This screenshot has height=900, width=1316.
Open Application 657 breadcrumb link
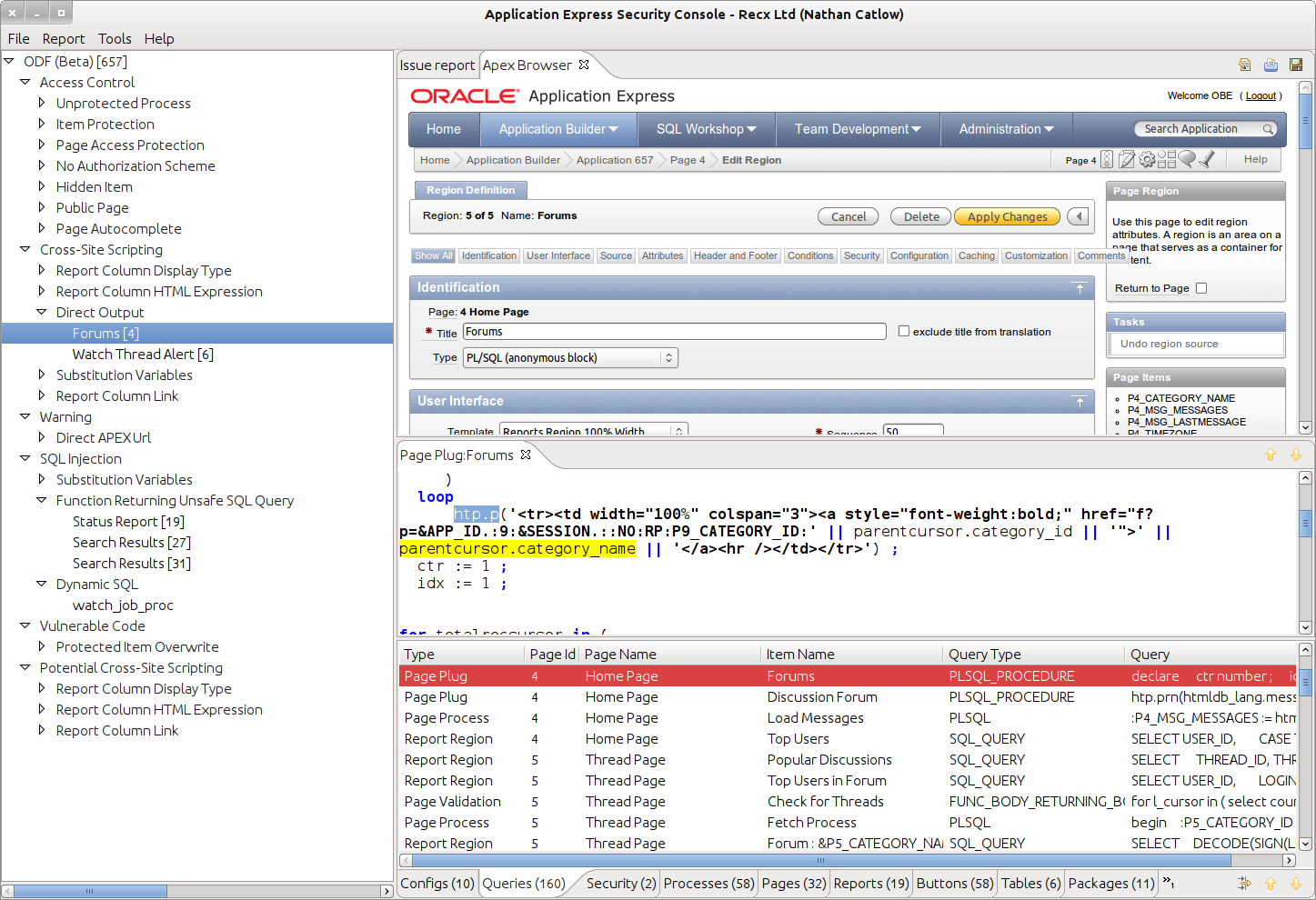pyautogui.click(x=615, y=160)
